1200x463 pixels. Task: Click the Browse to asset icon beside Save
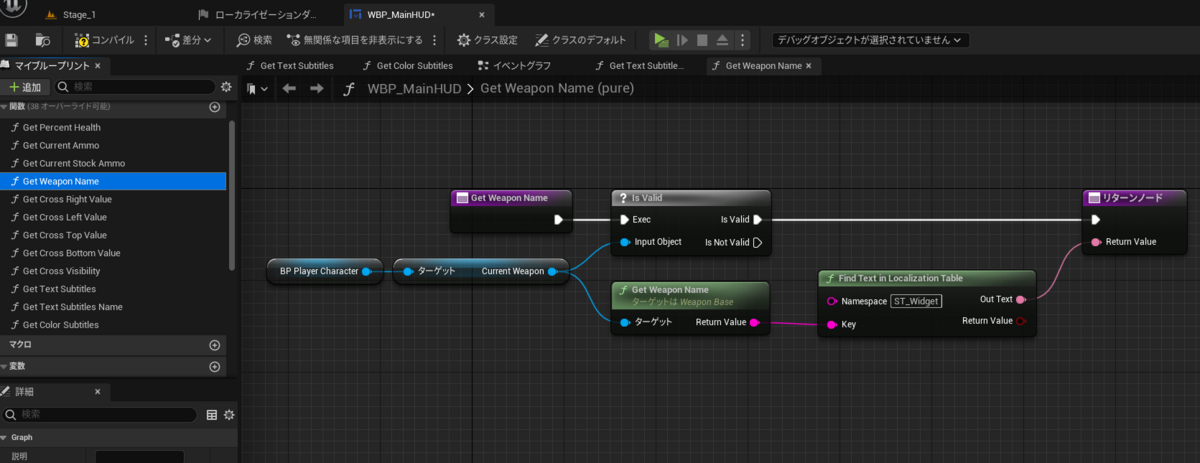point(43,40)
